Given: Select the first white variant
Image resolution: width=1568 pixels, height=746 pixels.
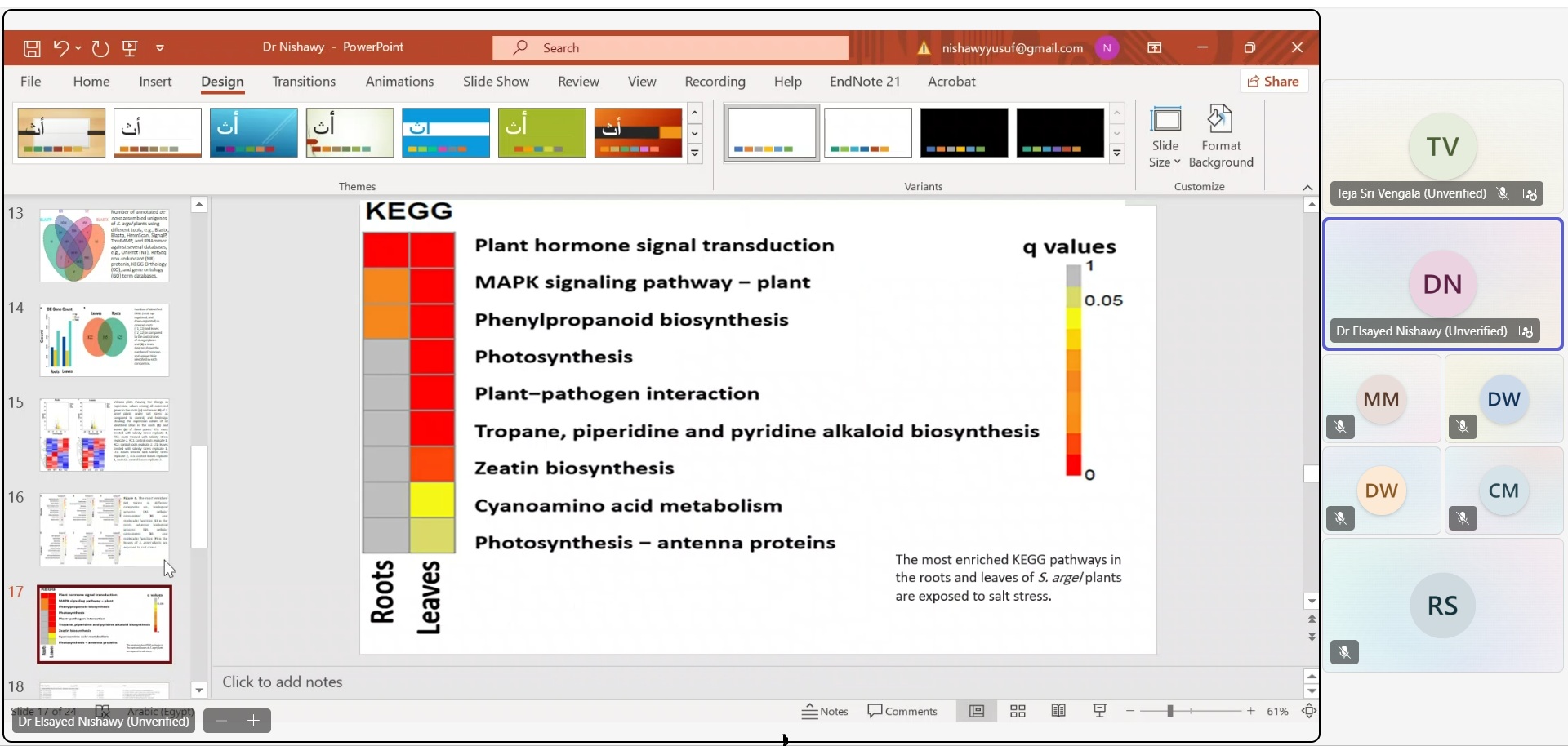Looking at the screenshot, I should click(772, 132).
